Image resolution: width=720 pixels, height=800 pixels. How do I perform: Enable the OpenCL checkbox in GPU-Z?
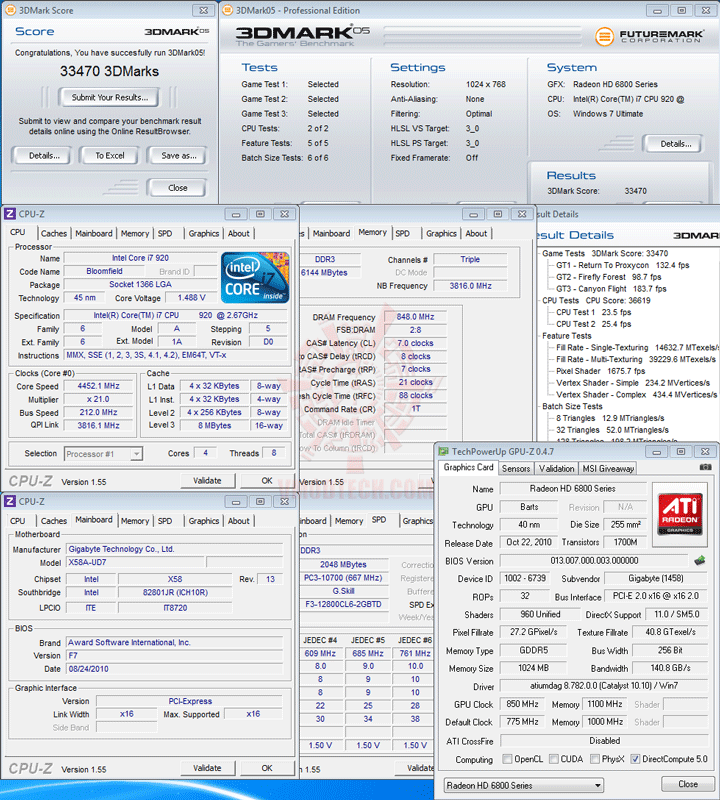click(x=507, y=759)
